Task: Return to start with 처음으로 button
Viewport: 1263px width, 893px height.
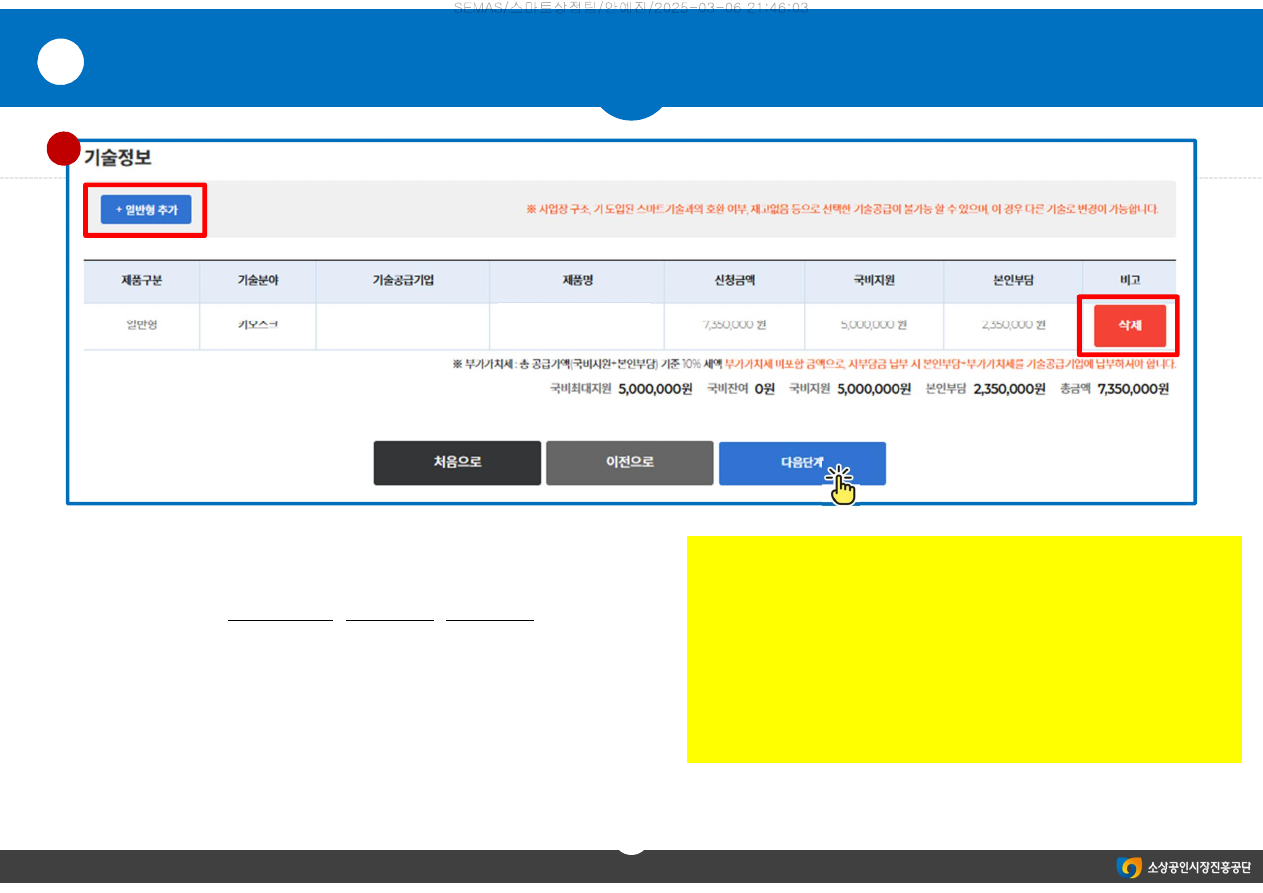Action: [x=457, y=463]
